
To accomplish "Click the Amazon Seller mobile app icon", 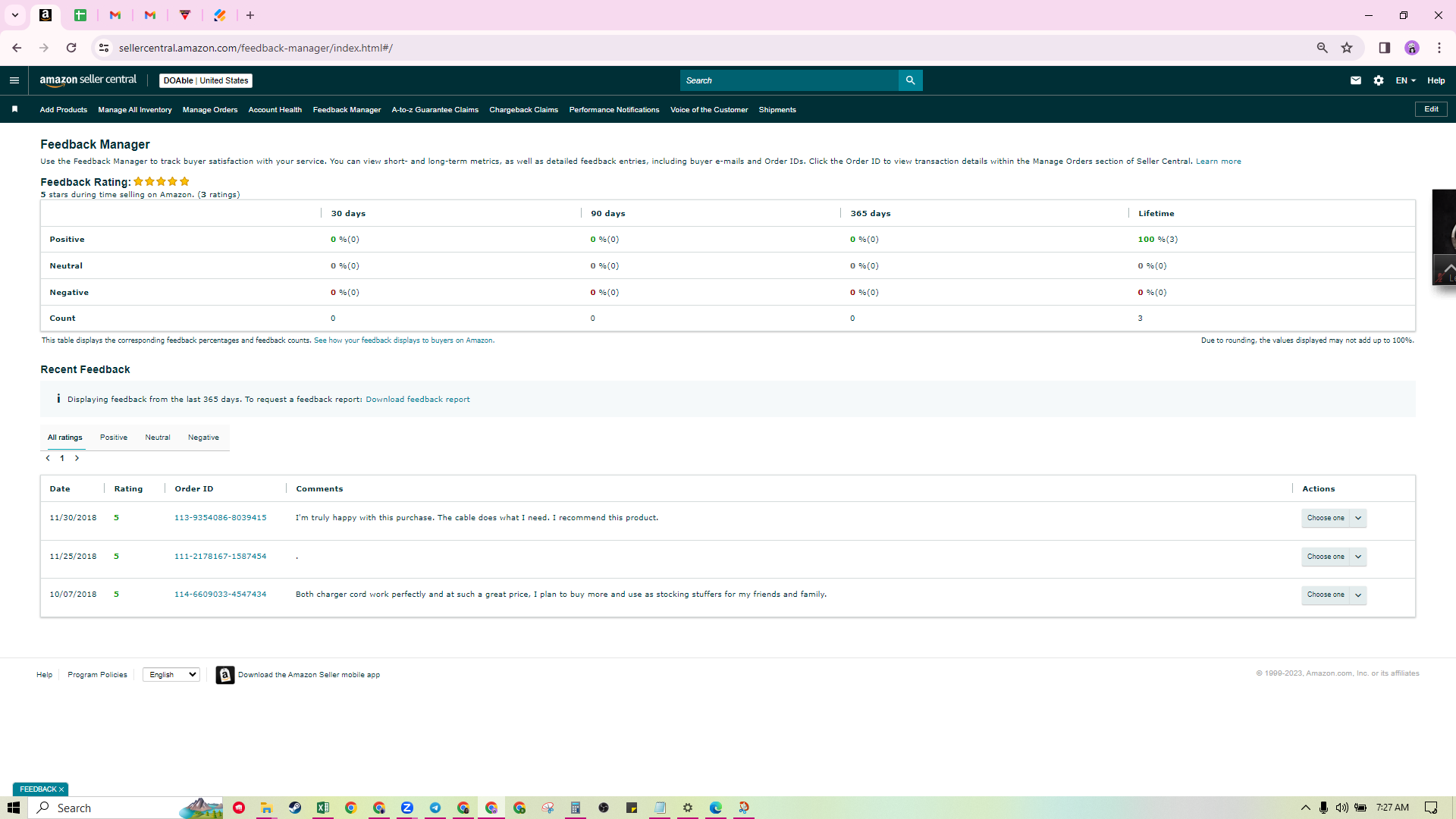I will (x=225, y=675).
